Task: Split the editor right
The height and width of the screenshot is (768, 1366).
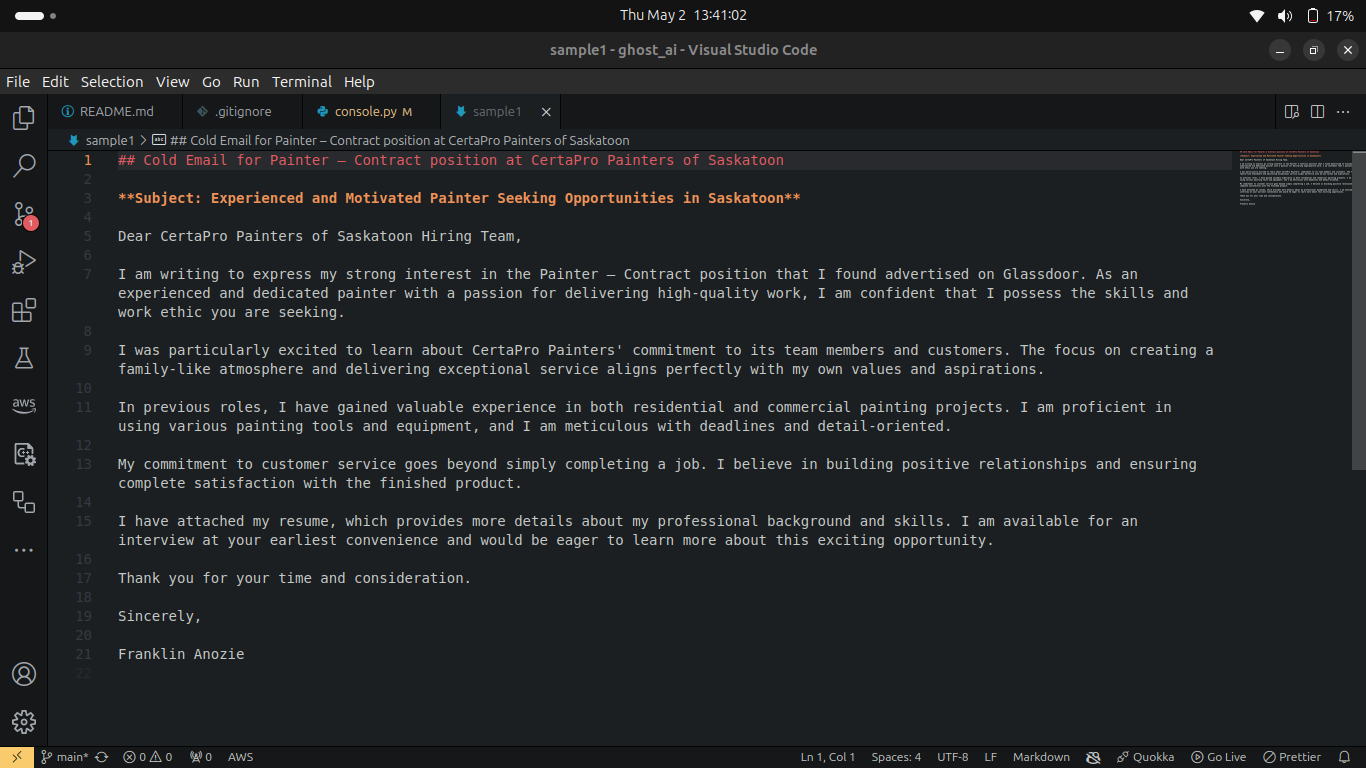Action: (1318, 112)
